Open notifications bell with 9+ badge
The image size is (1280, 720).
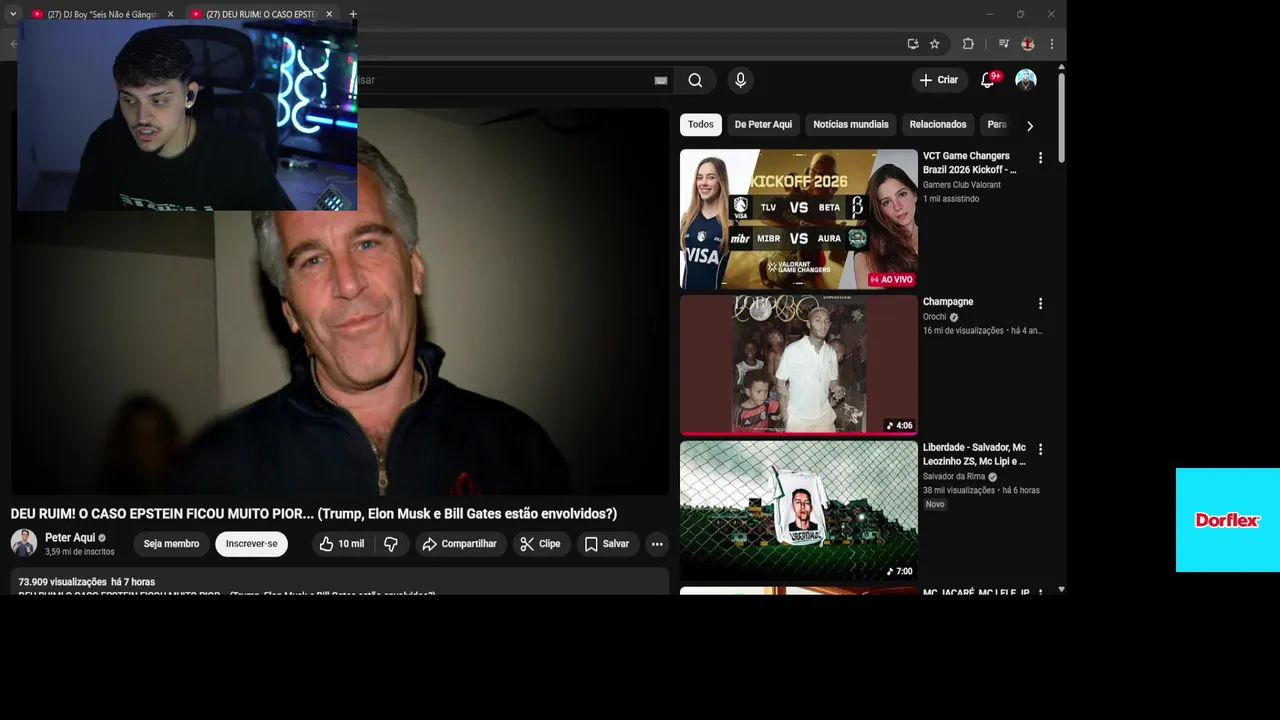pos(988,80)
